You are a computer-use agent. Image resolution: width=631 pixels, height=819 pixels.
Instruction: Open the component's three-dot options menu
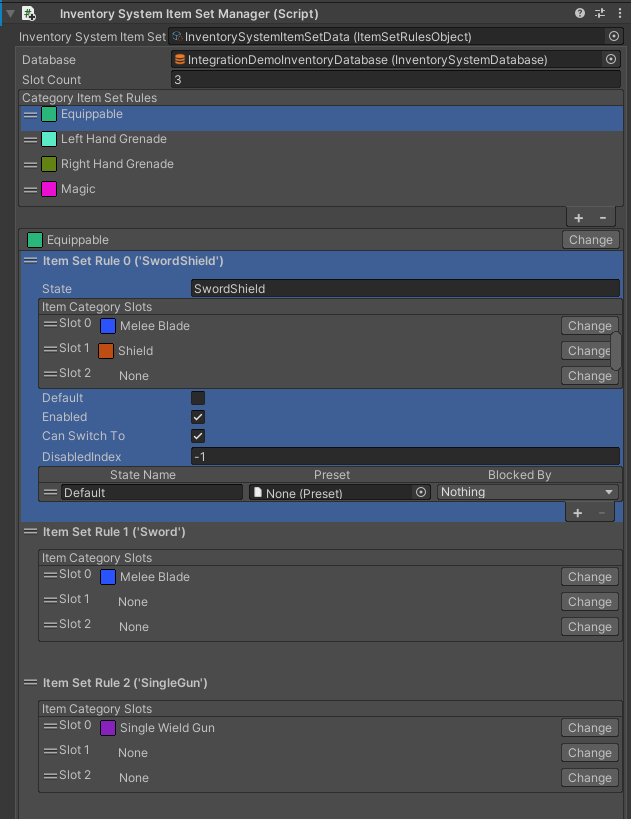click(x=620, y=13)
